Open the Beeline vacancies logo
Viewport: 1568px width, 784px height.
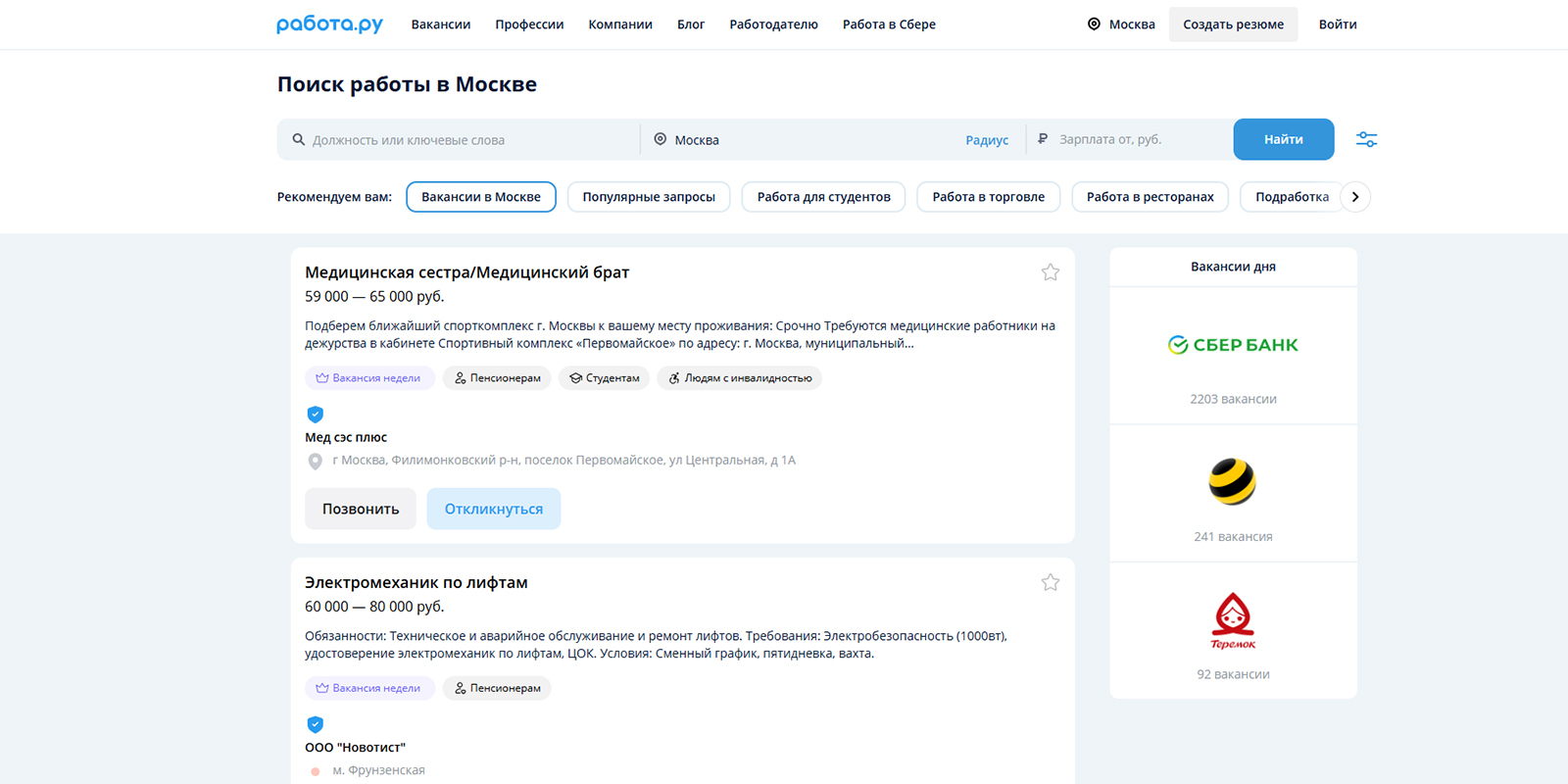(1233, 481)
